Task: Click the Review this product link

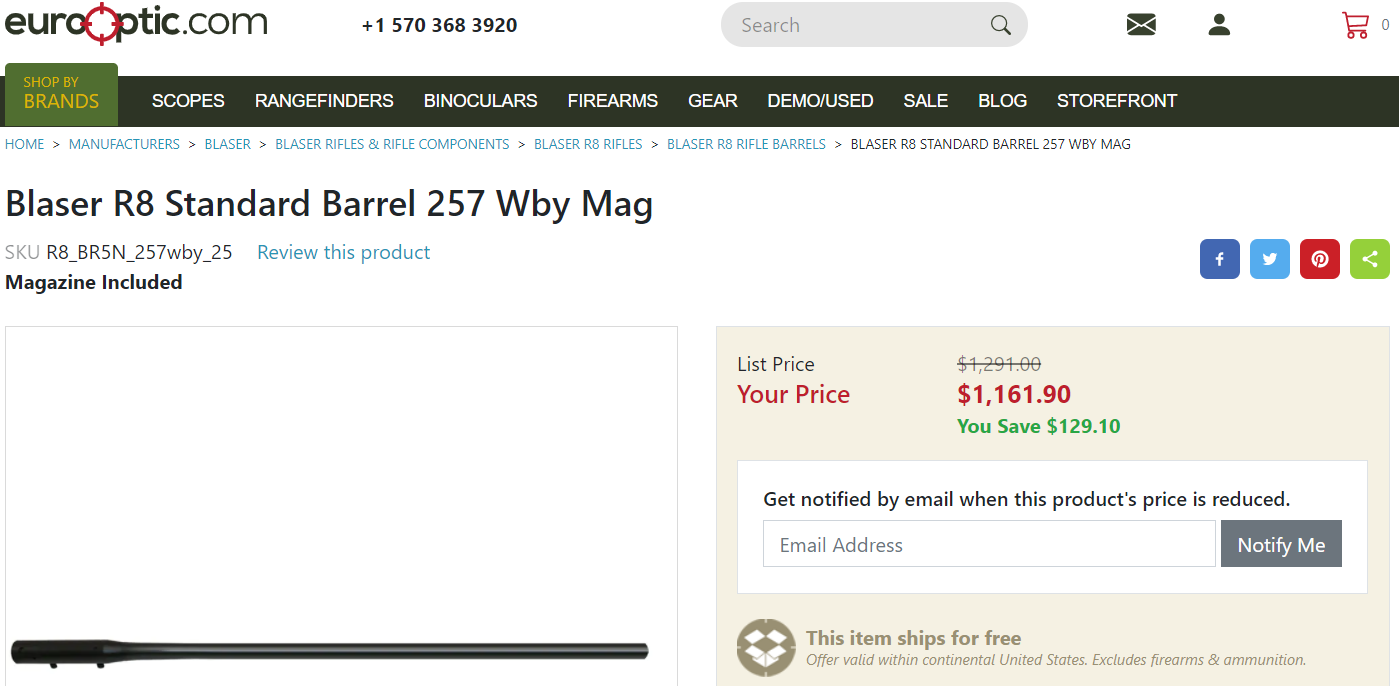Action: [x=343, y=253]
